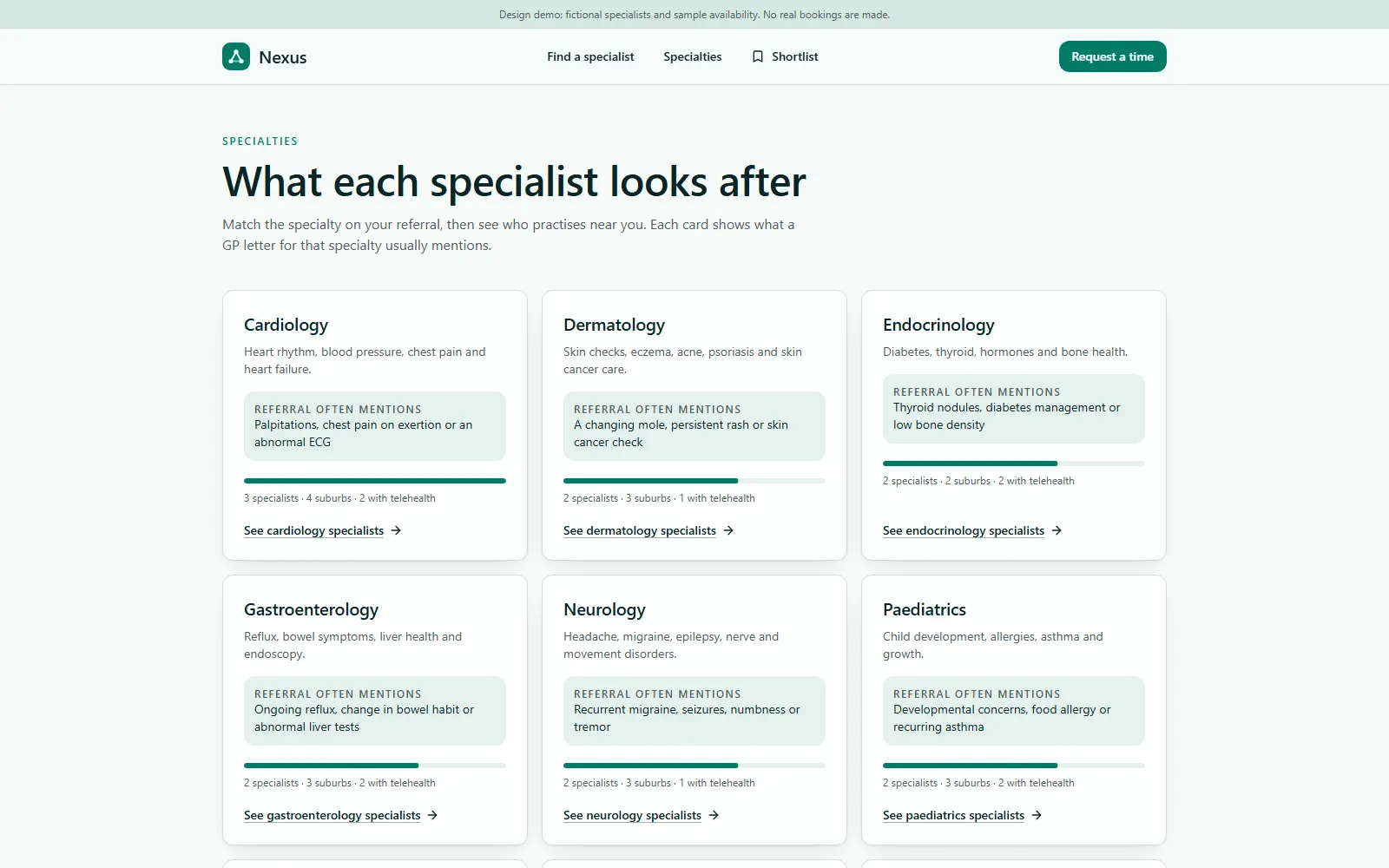Click the Dermatology availability progress bar
The image size is (1389, 868).
[694, 481]
